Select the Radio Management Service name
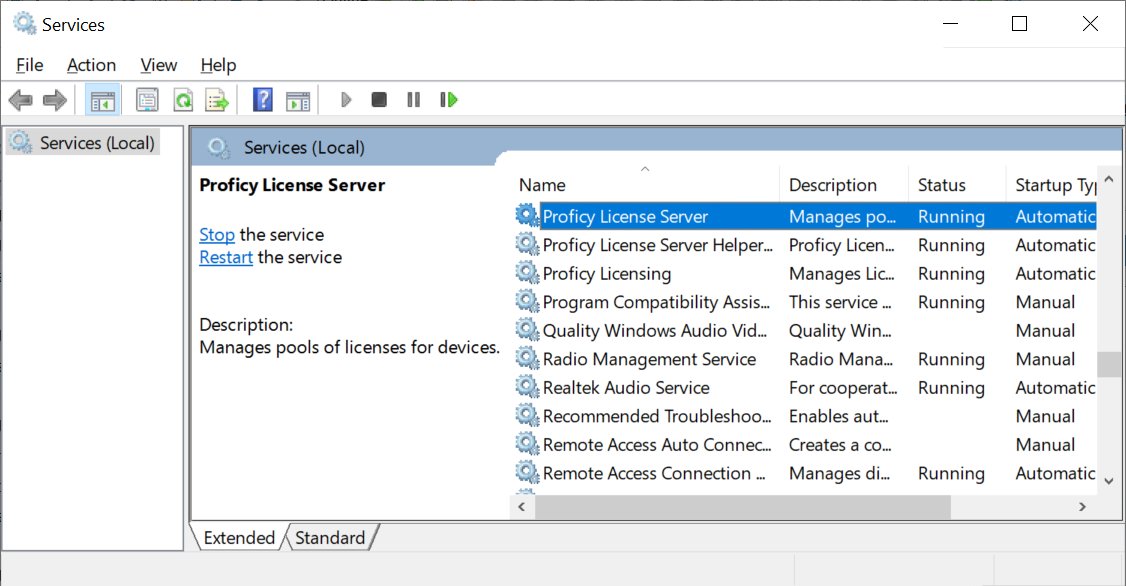The height and width of the screenshot is (586, 1126). coord(649,359)
